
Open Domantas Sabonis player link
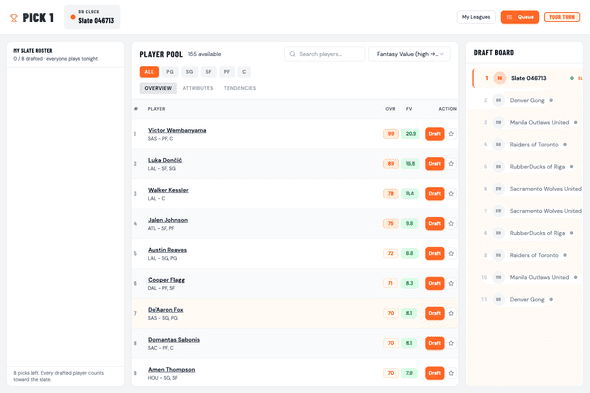pyautogui.click(x=174, y=340)
